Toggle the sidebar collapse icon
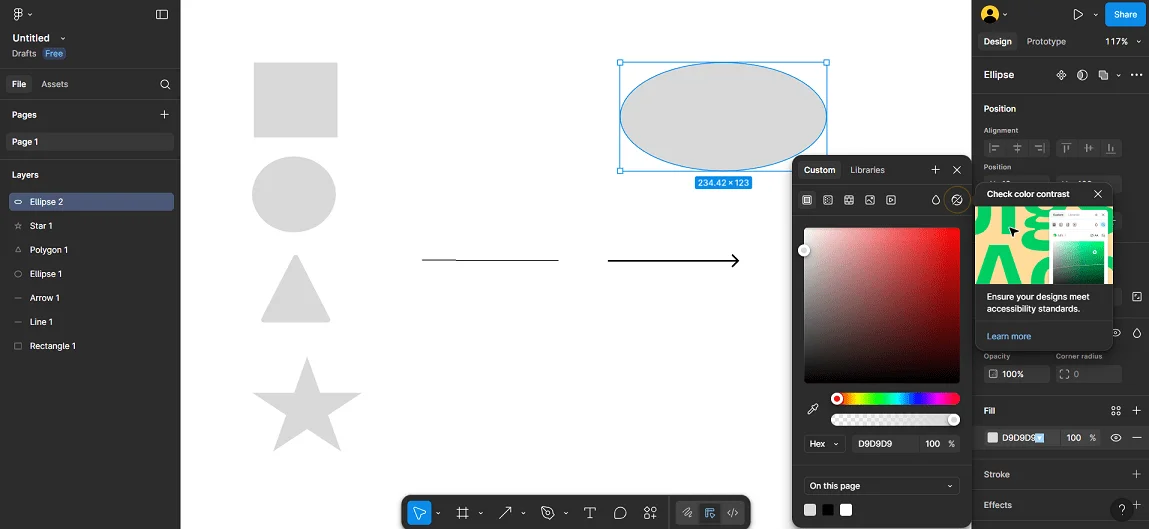 click(x=162, y=14)
